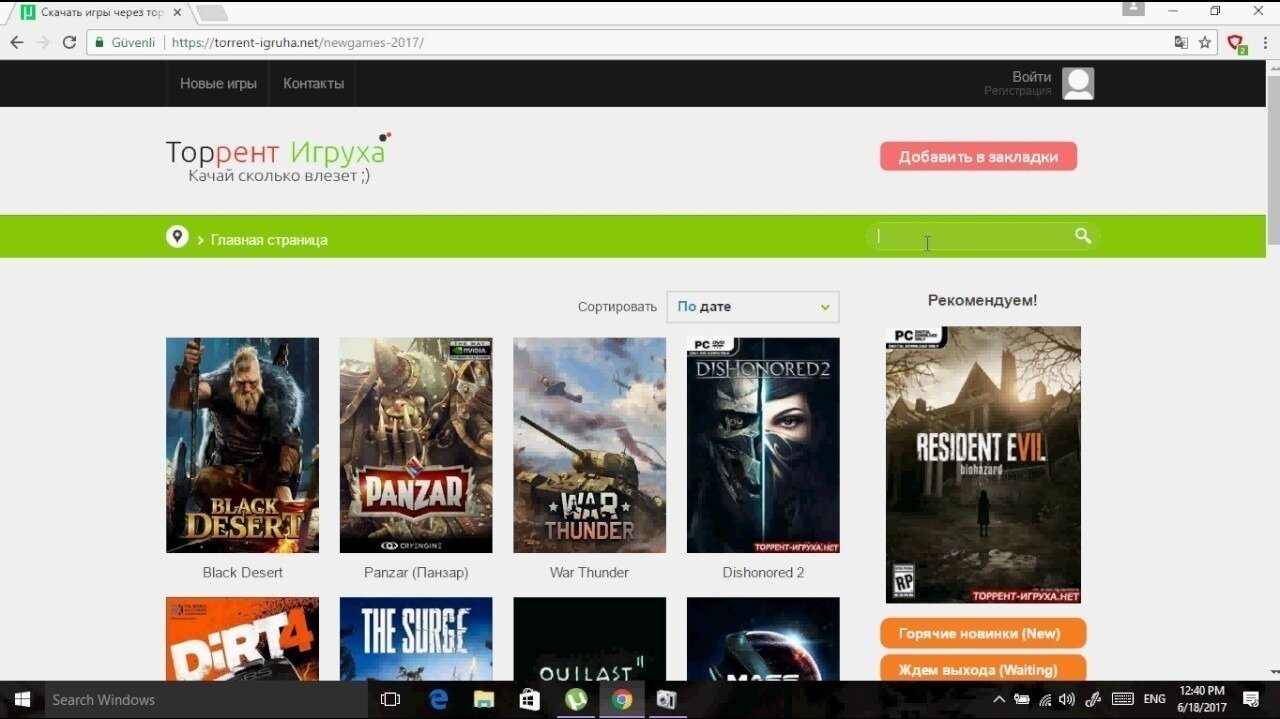Screen dimensions: 1280x719
Task: Bookmark this page with star icon
Action: (1205, 43)
